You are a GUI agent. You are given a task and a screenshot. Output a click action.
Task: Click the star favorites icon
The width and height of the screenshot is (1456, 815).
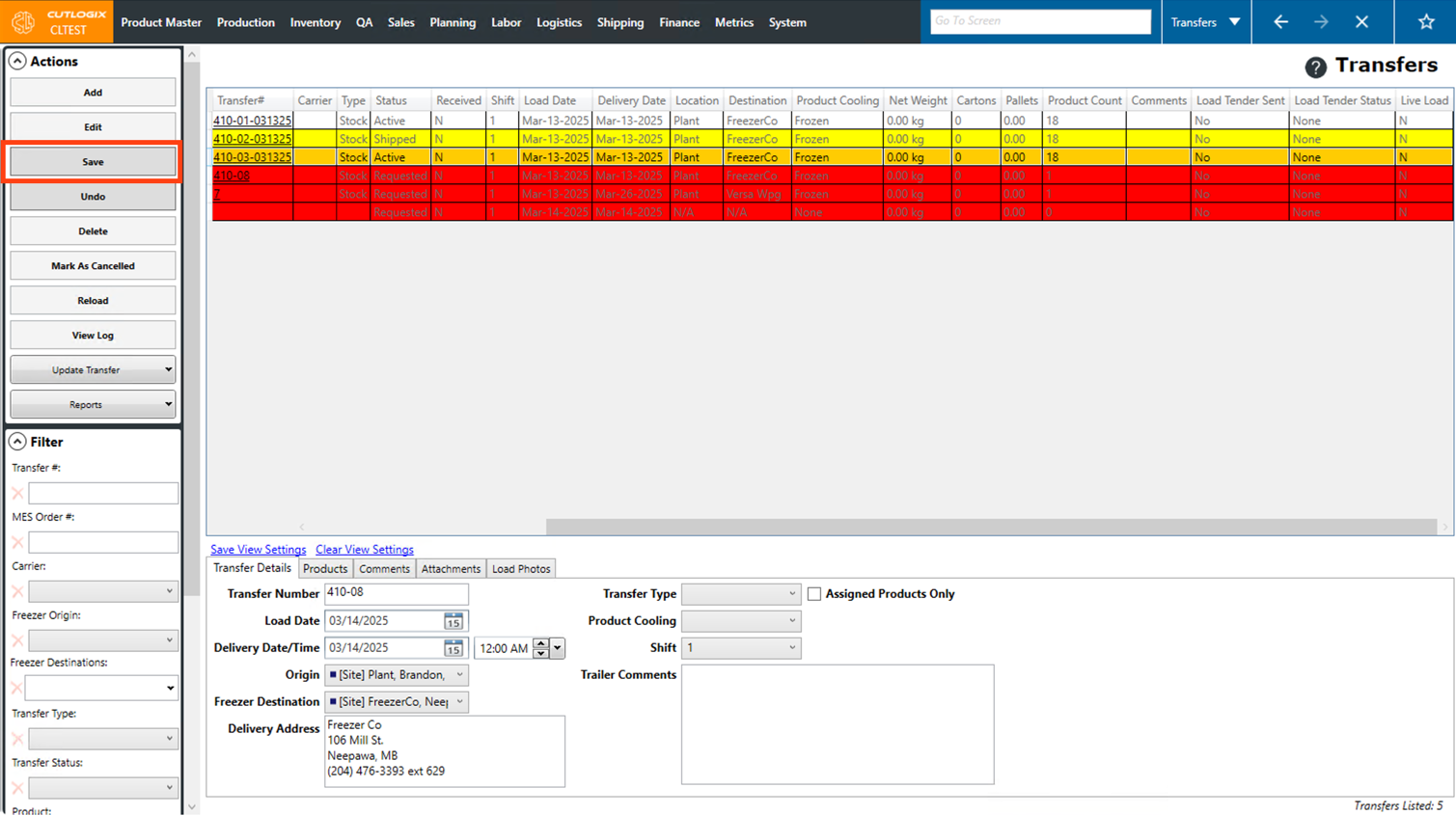pos(1425,22)
